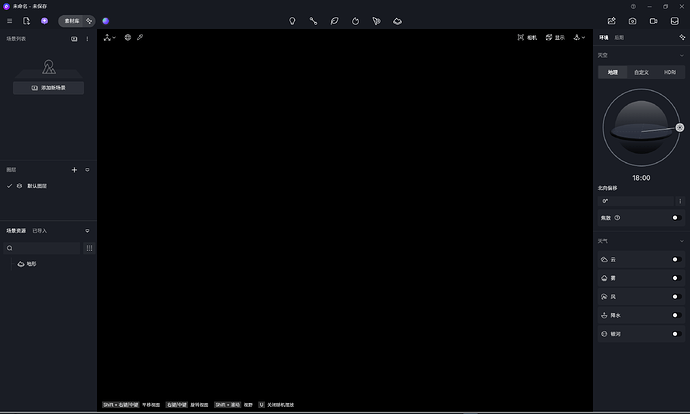This screenshot has height=414, width=690.
Task: Select the eyedropper tool above viewport
Action: click(140, 37)
